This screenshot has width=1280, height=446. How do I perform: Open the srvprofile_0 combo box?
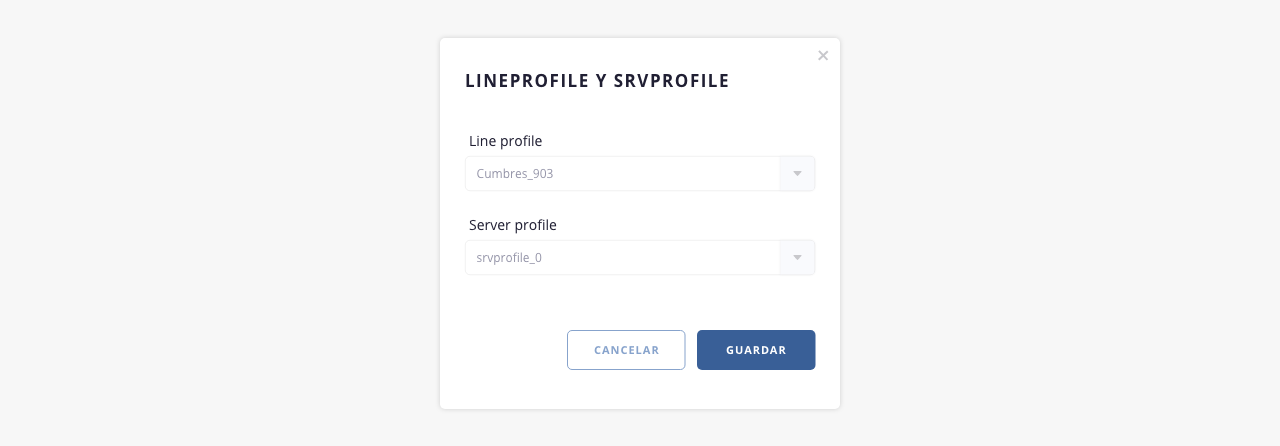click(x=622, y=258)
